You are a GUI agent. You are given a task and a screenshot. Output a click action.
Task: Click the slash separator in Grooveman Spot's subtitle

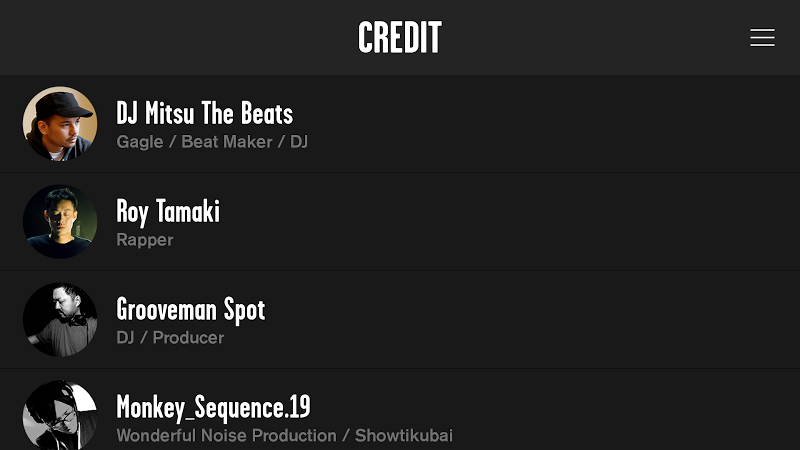[x=143, y=338]
